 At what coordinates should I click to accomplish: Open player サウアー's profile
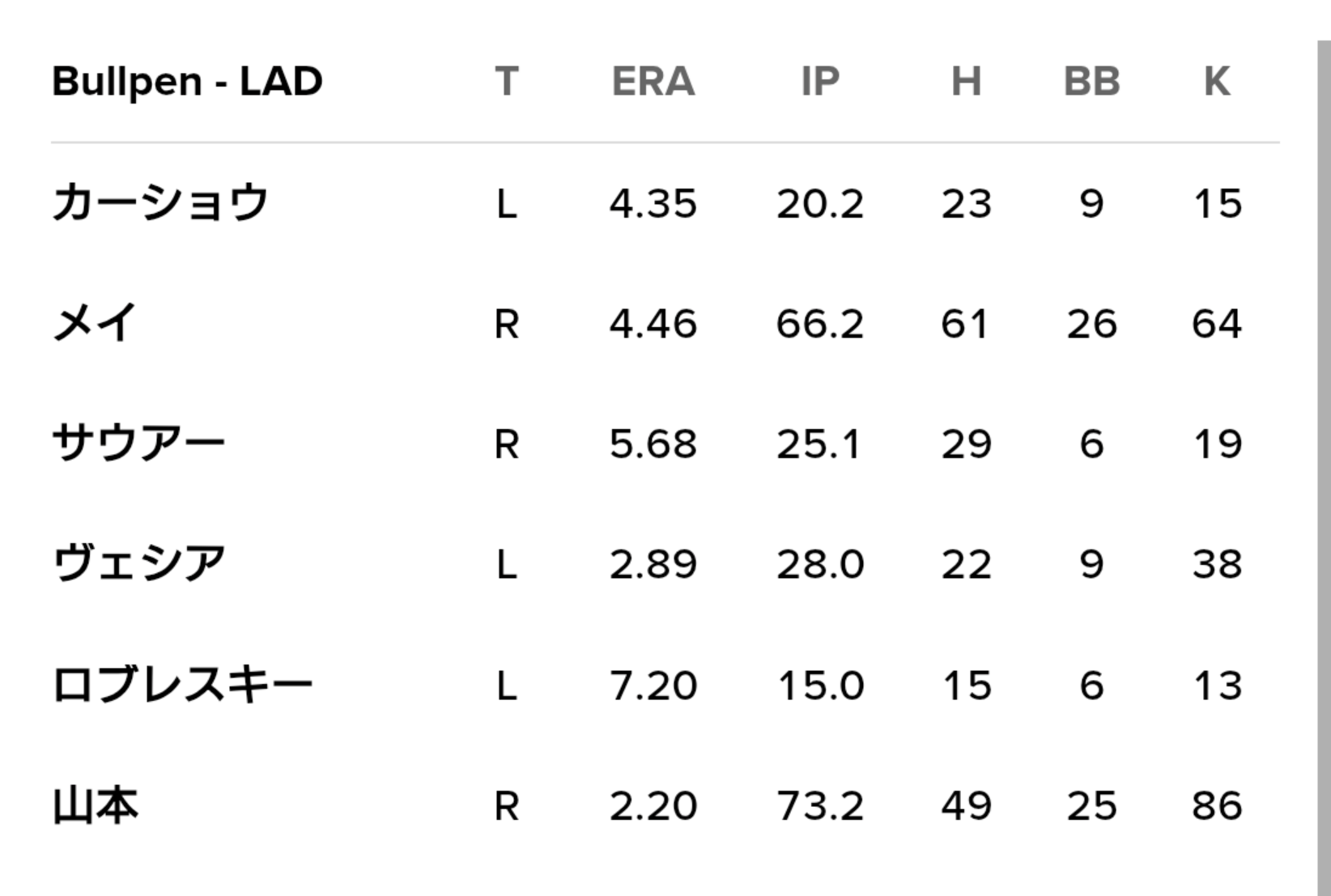pyautogui.click(x=138, y=444)
